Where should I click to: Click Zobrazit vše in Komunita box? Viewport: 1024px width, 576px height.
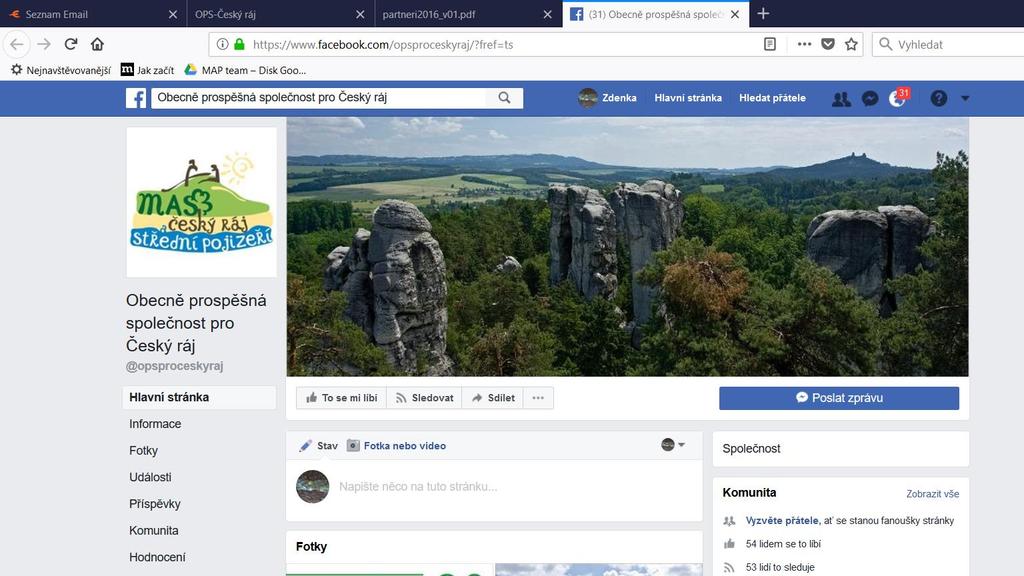(x=933, y=494)
